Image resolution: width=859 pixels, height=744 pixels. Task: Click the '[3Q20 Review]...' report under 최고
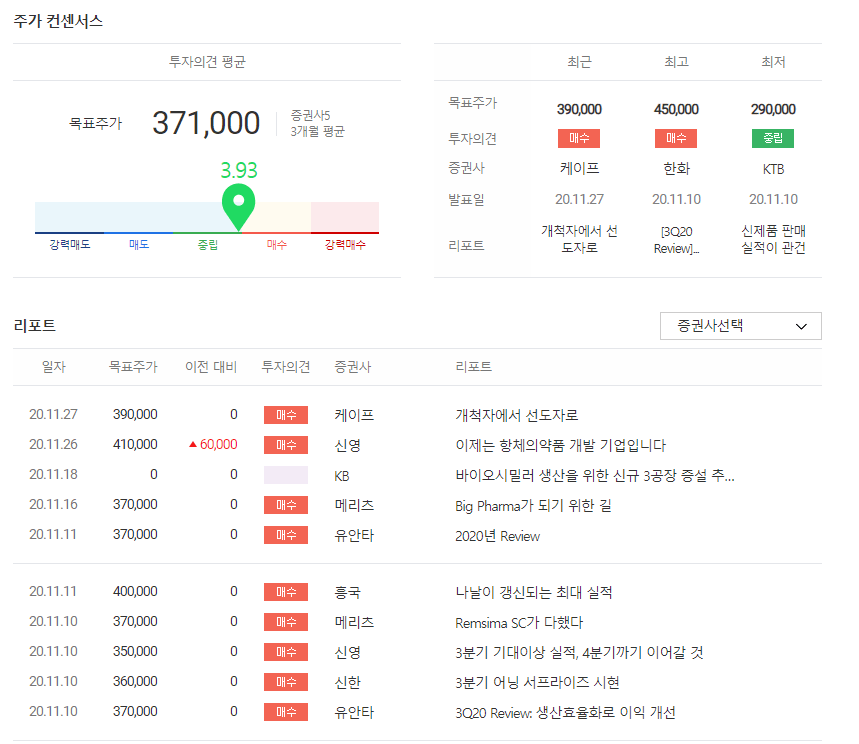676,240
